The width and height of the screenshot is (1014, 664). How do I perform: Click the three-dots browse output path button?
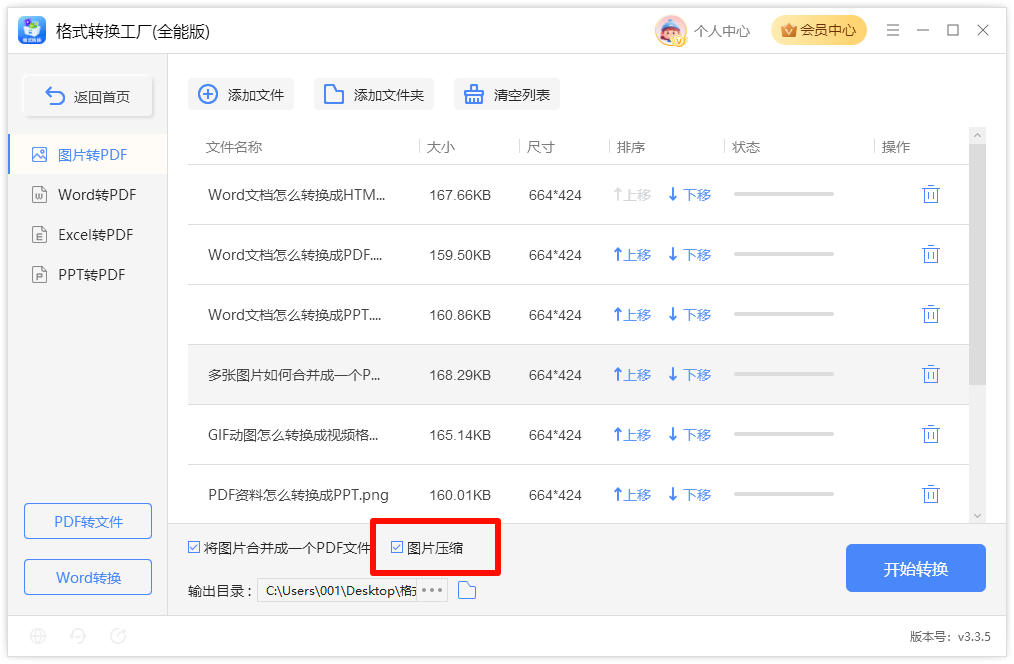tap(432, 590)
